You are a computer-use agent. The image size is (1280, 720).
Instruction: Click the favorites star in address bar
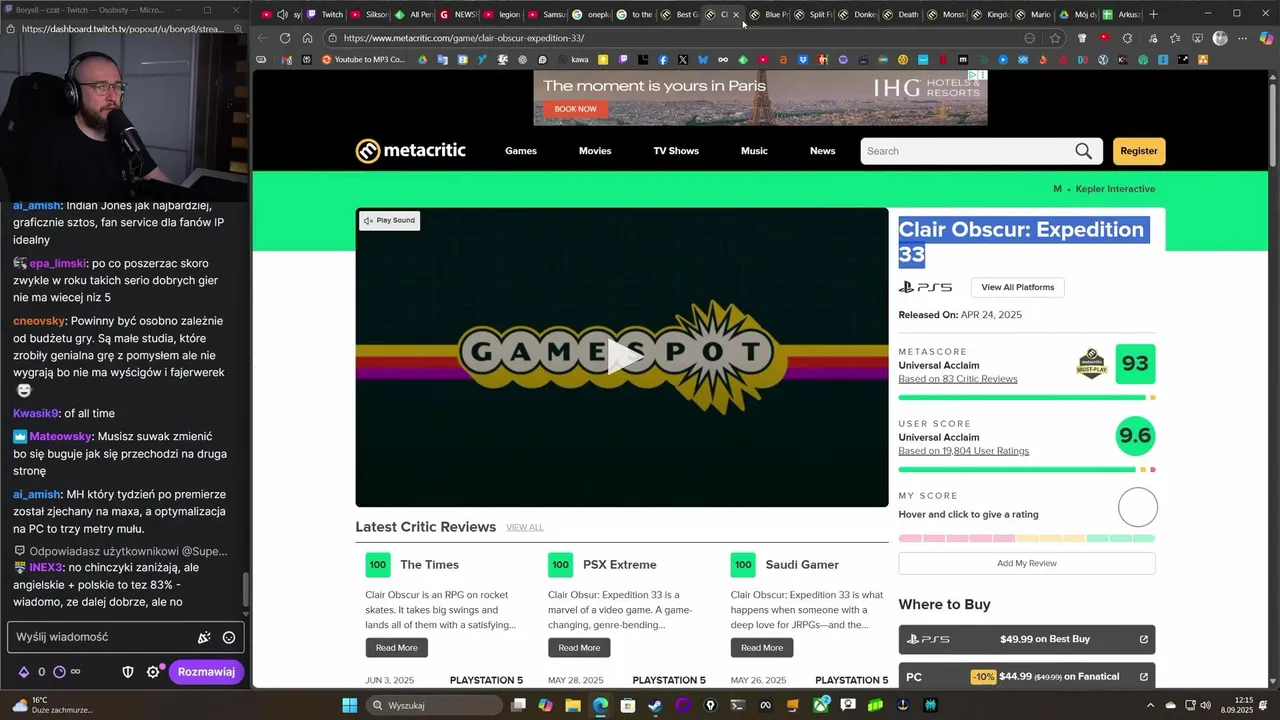coord(1055,38)
